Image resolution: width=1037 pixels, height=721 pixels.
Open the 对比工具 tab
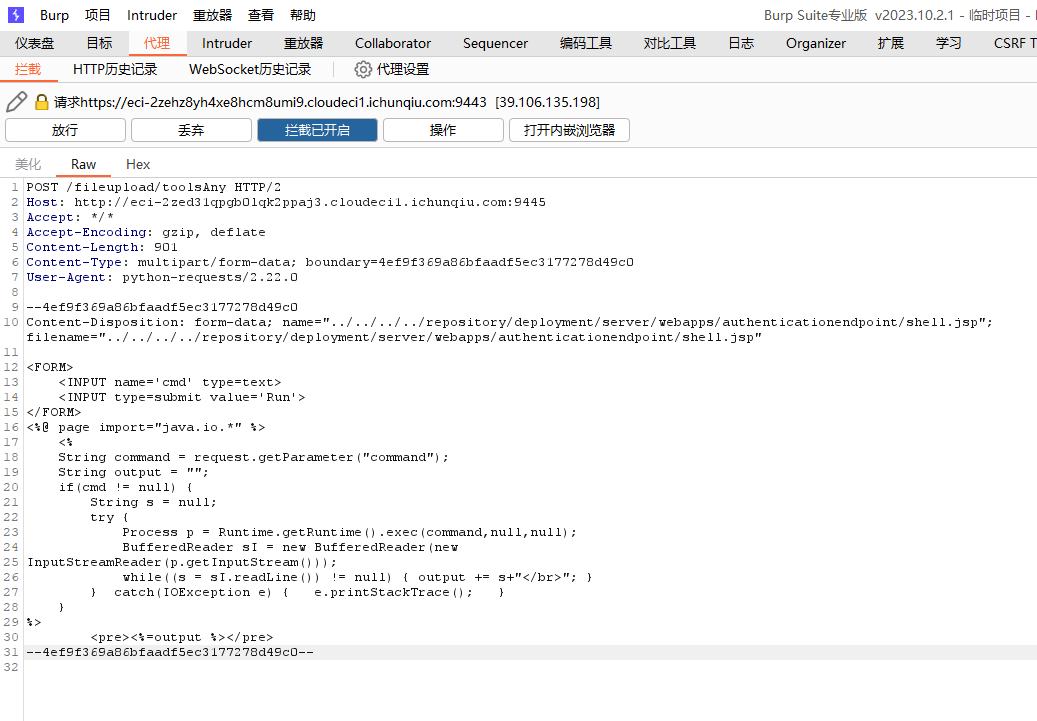point(670,43)
